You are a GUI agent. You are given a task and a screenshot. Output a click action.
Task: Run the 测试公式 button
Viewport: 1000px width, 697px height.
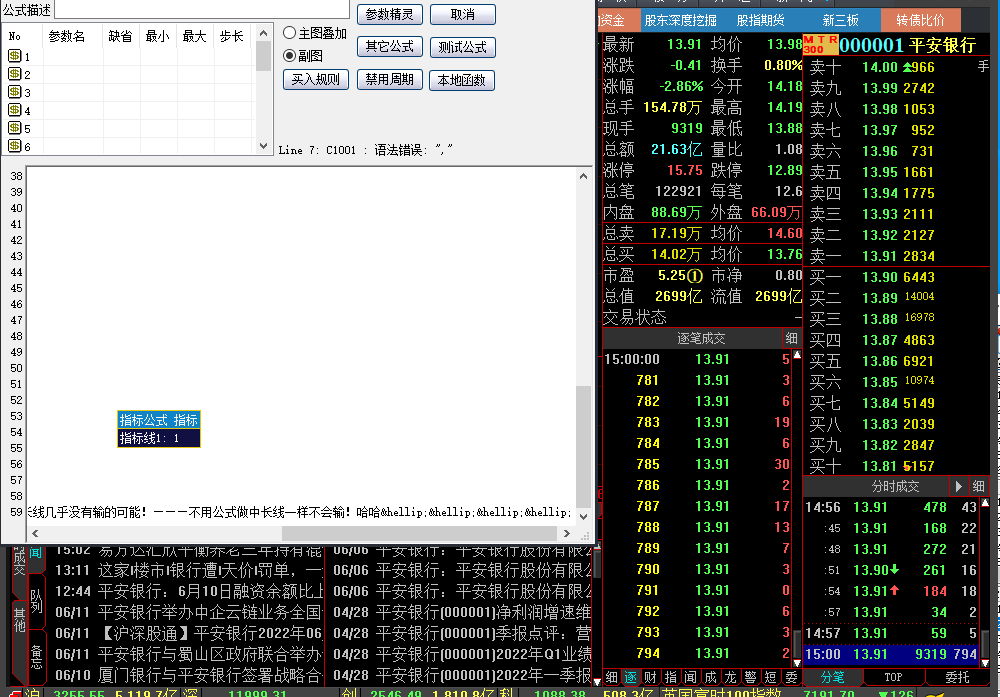pyautogui.click(x=463, y=47)
